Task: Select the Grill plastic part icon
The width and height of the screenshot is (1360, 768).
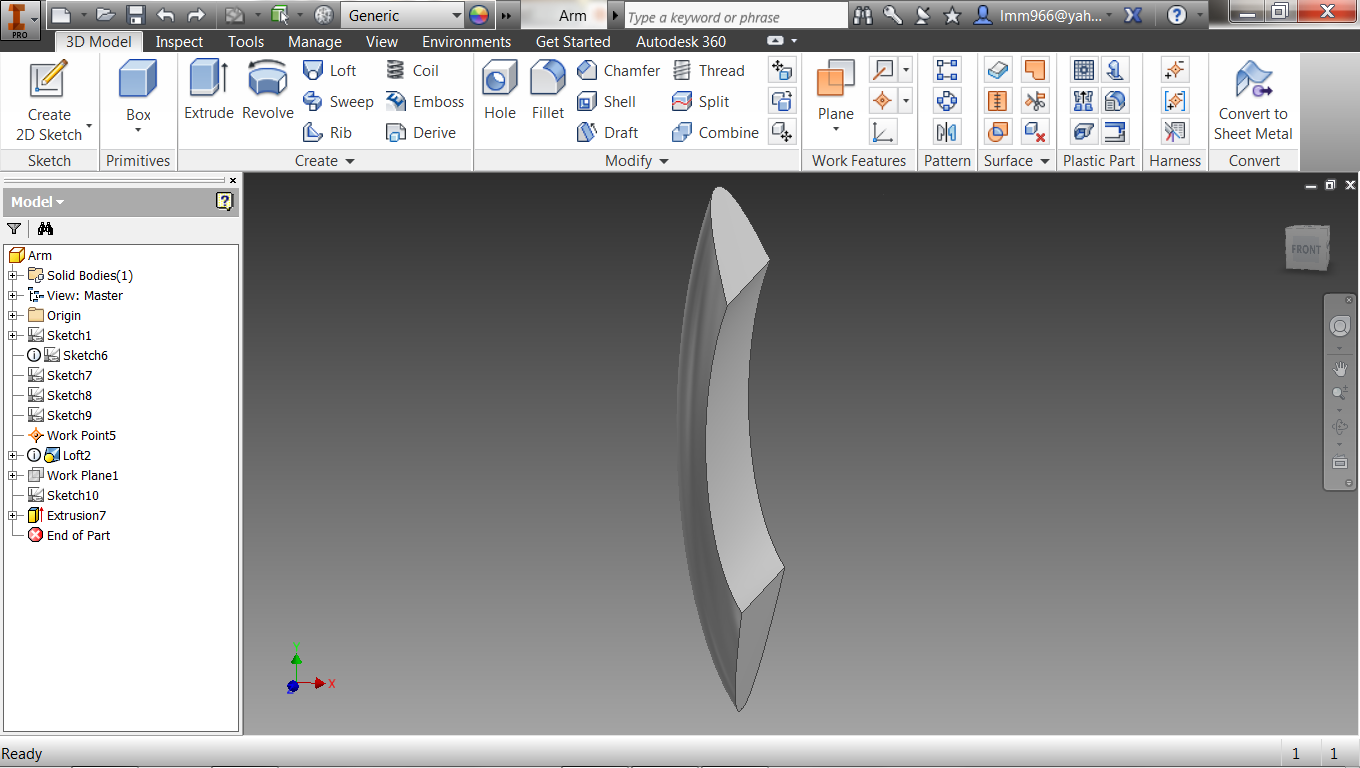Action: (1083, 70)
